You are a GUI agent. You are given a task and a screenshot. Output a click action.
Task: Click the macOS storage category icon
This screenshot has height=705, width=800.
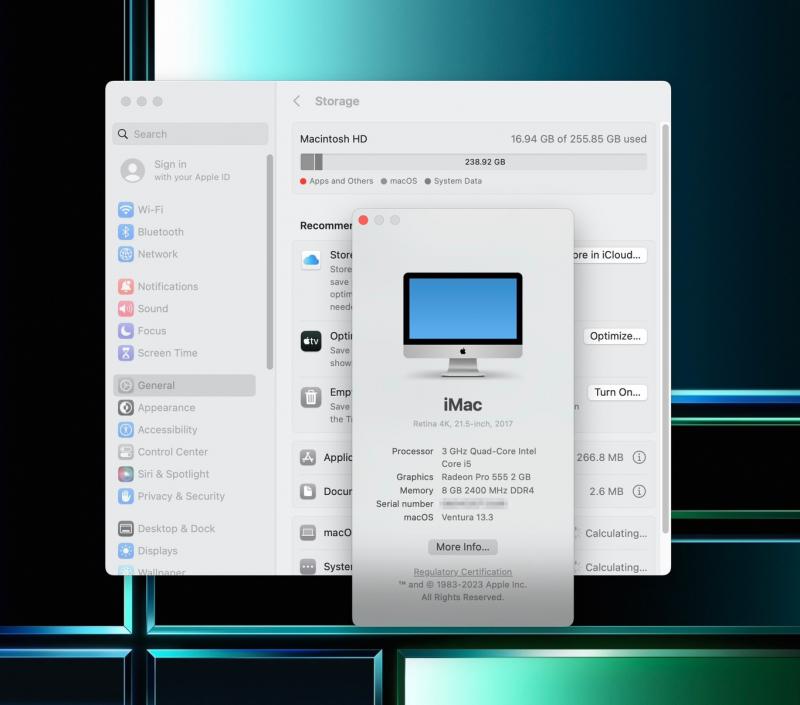tap(308, 533)
